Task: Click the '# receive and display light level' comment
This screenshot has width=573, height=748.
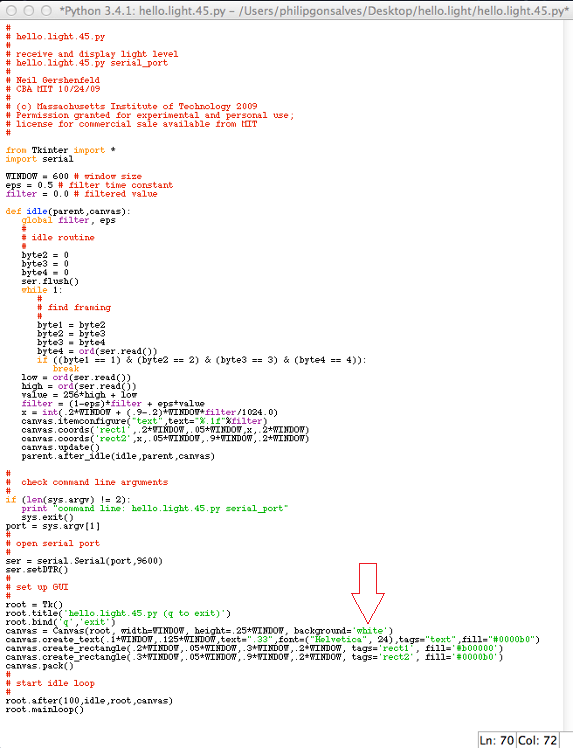Action: [x=92, y=54]
